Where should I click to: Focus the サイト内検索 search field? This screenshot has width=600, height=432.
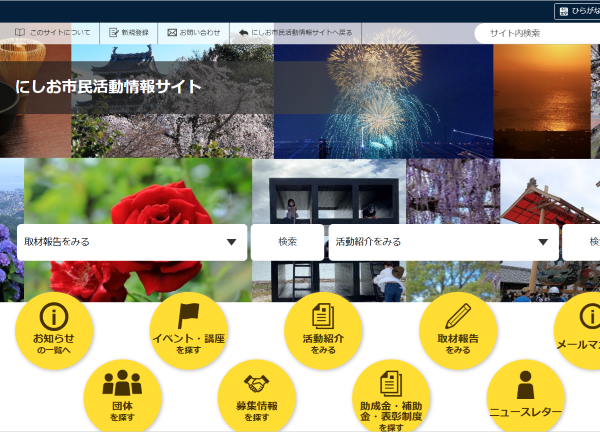pyautogui.click(x=537, y=34)
